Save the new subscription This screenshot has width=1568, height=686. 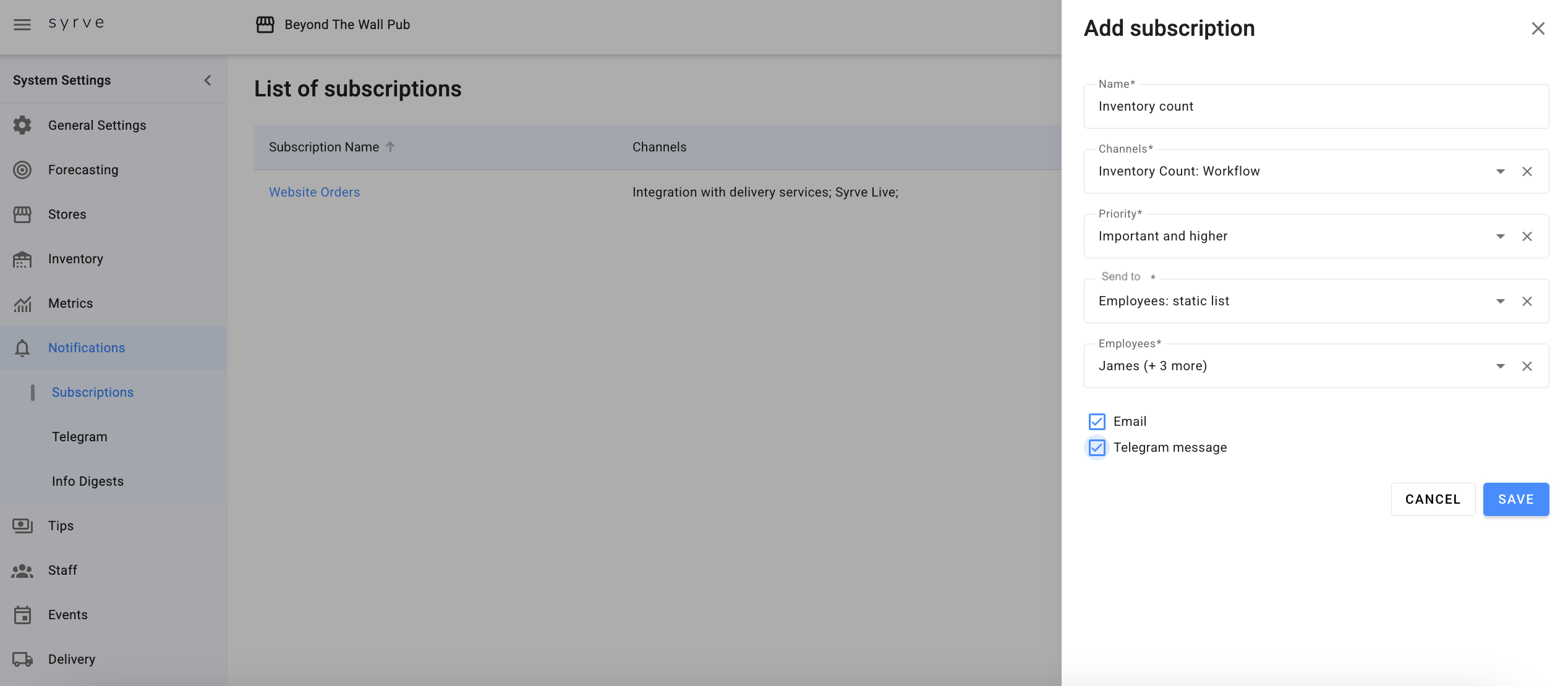[1515, 499]
